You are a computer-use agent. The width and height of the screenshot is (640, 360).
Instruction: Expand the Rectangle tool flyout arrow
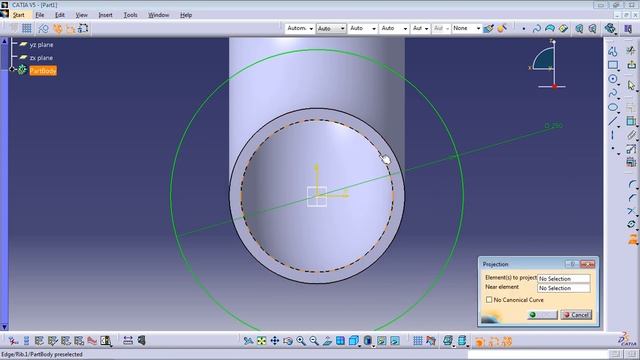(x=619, y=71)
